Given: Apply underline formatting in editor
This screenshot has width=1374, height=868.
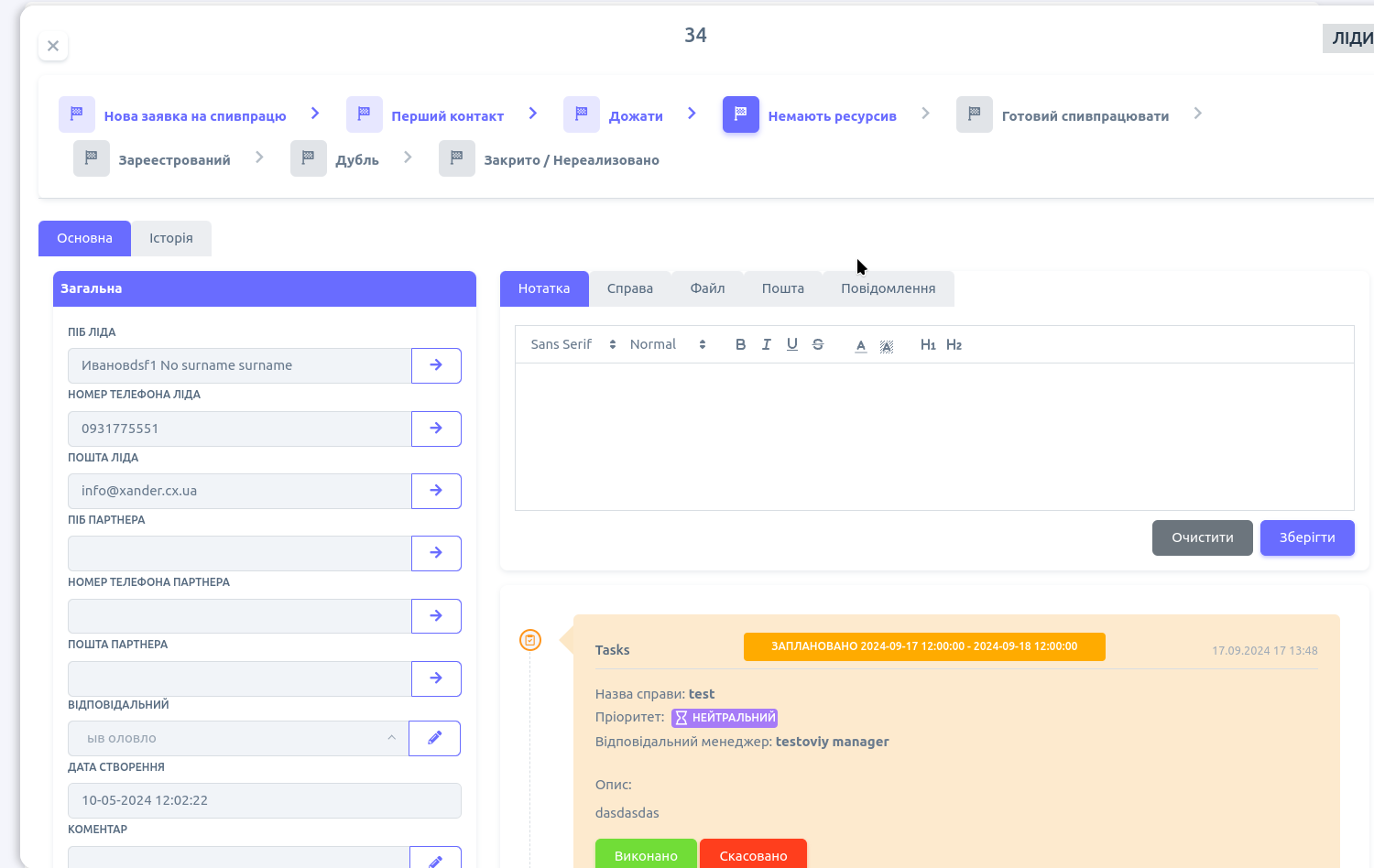Looking at the screenshot, I should 792,344.
